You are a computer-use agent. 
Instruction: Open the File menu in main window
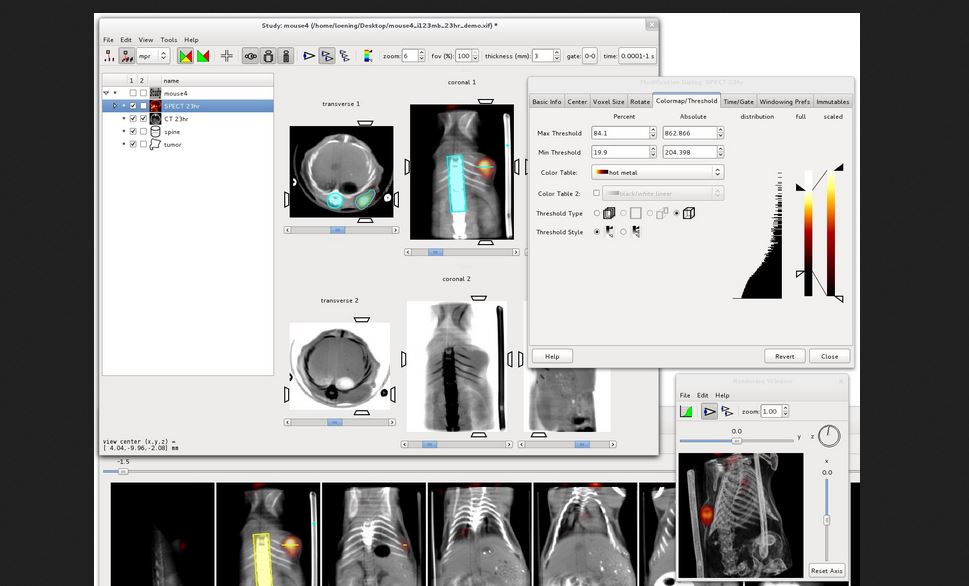108,40
